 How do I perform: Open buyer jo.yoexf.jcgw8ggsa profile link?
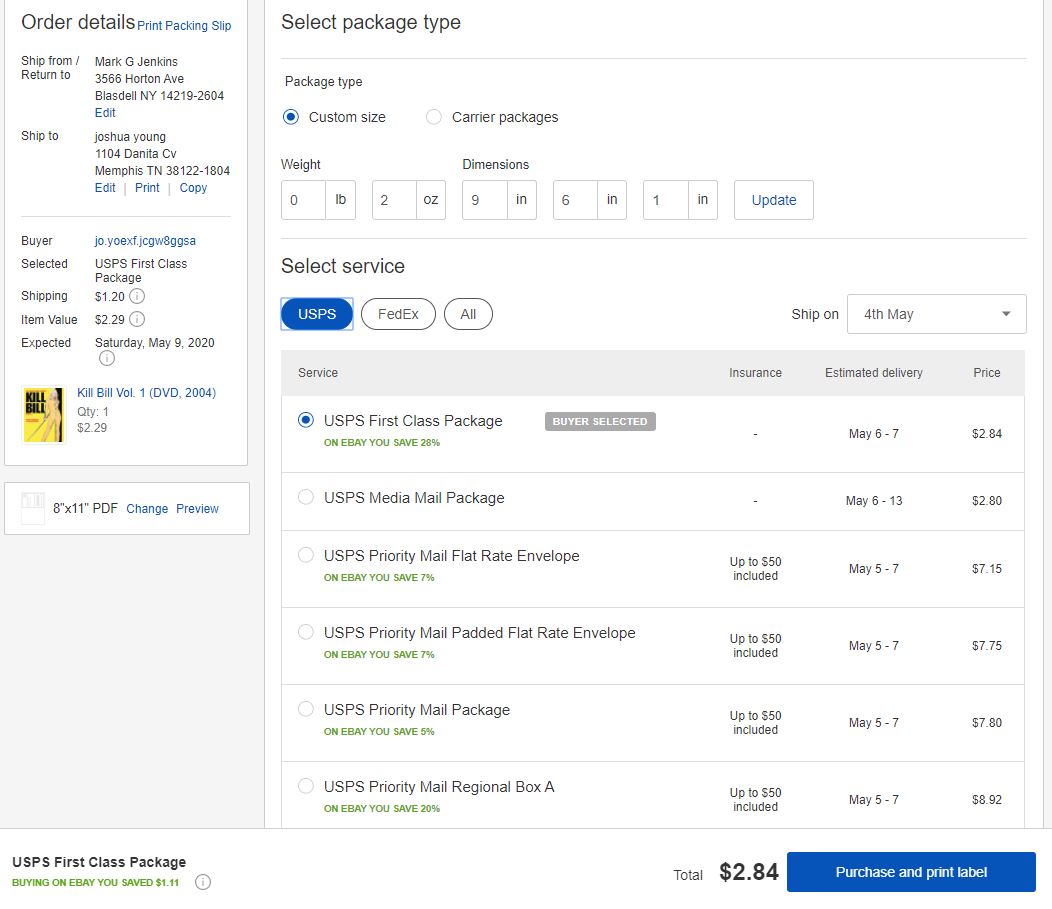coord(145,240)
